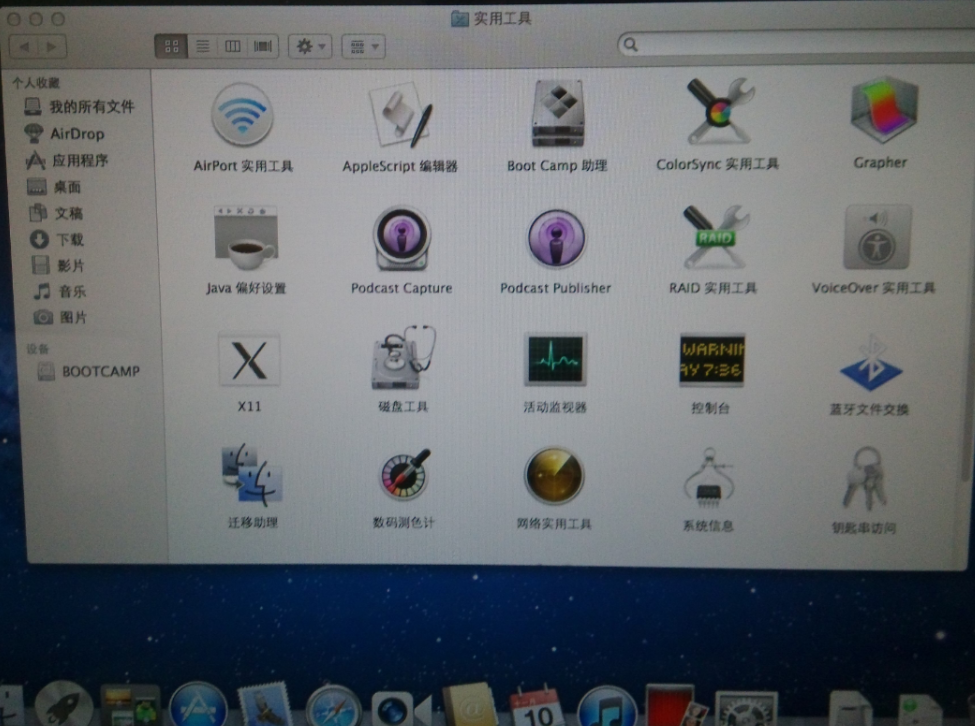Open 迁移助理 Migration Assistant icon

coord(252,475)
